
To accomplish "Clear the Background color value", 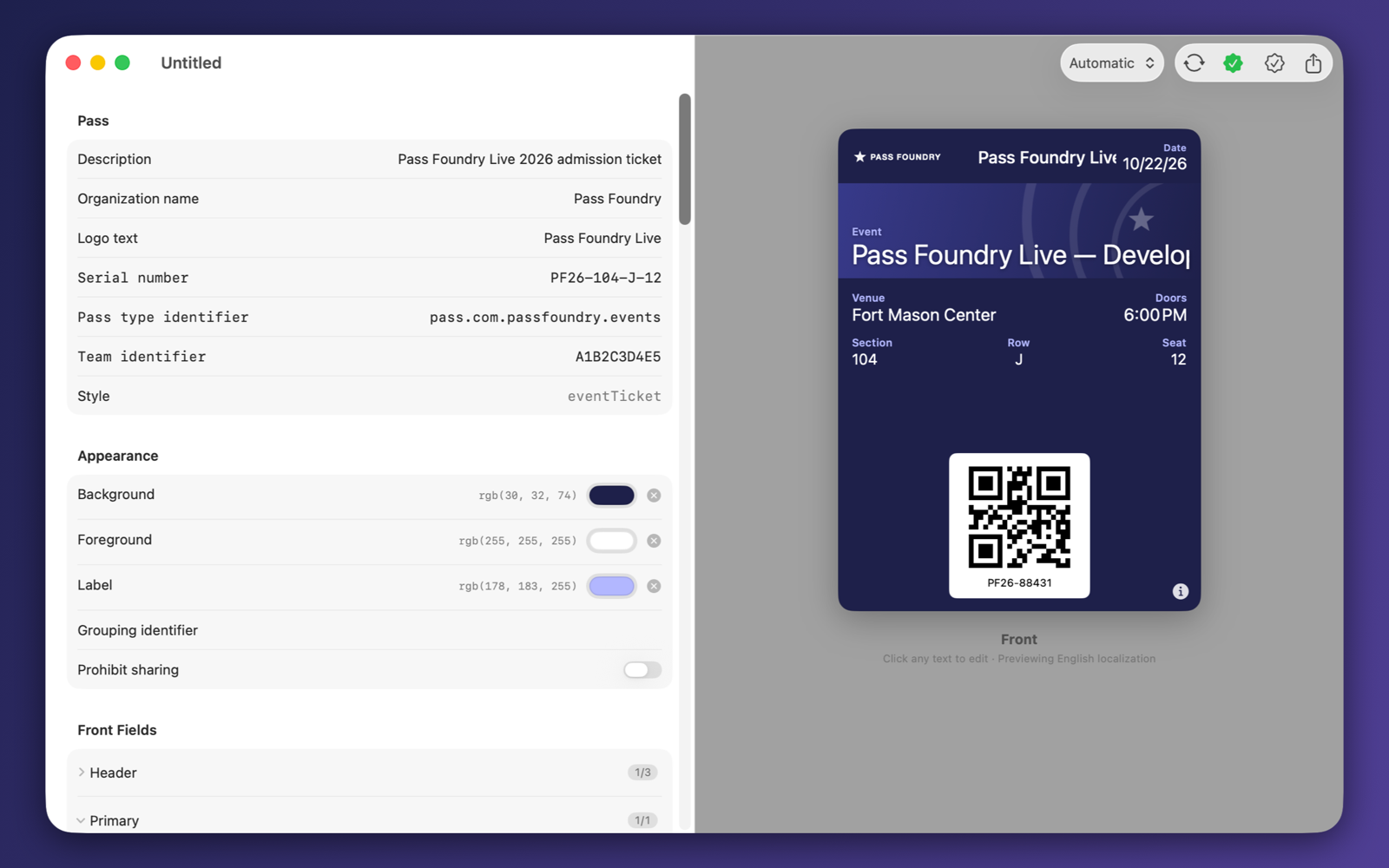I will tap(654, 496).
